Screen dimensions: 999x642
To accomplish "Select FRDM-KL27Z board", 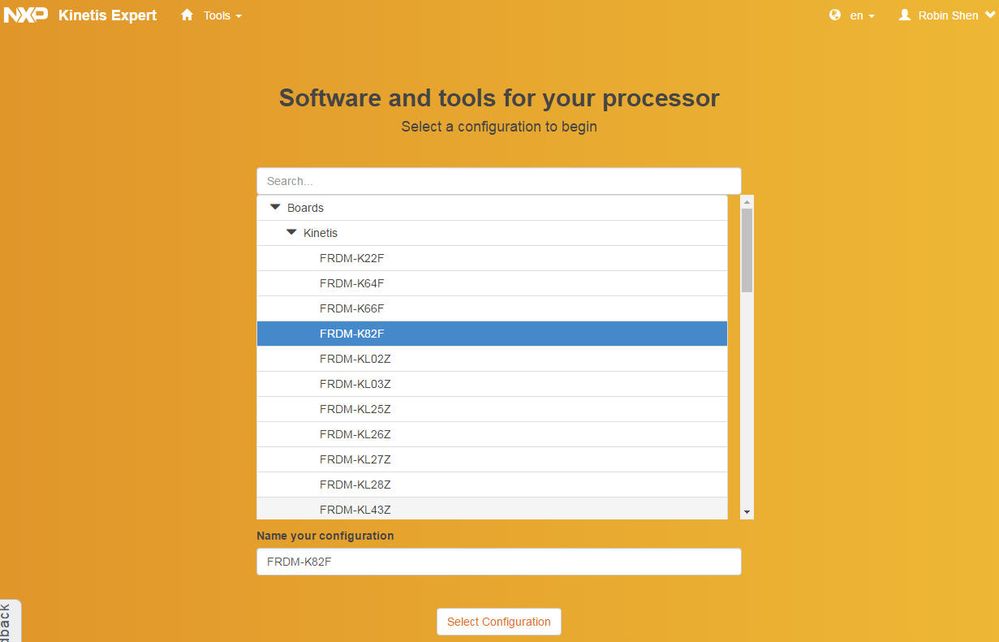I will [492, 459].
